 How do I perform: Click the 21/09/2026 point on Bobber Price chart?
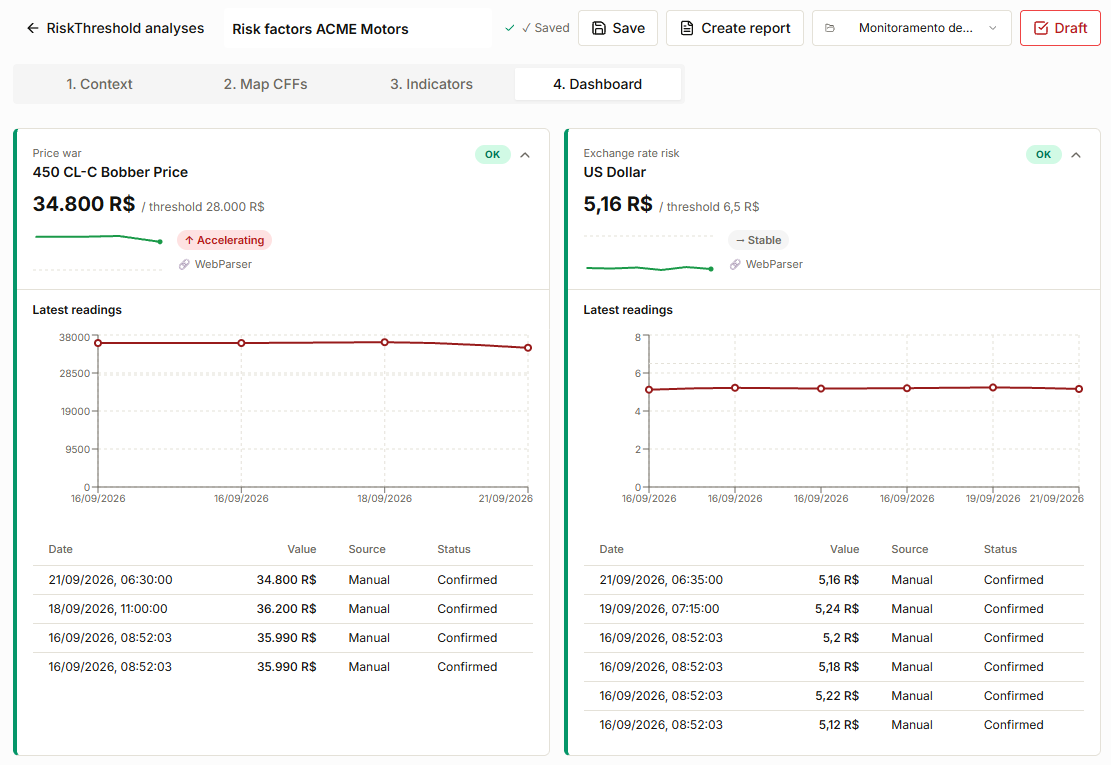click(528, 348)
